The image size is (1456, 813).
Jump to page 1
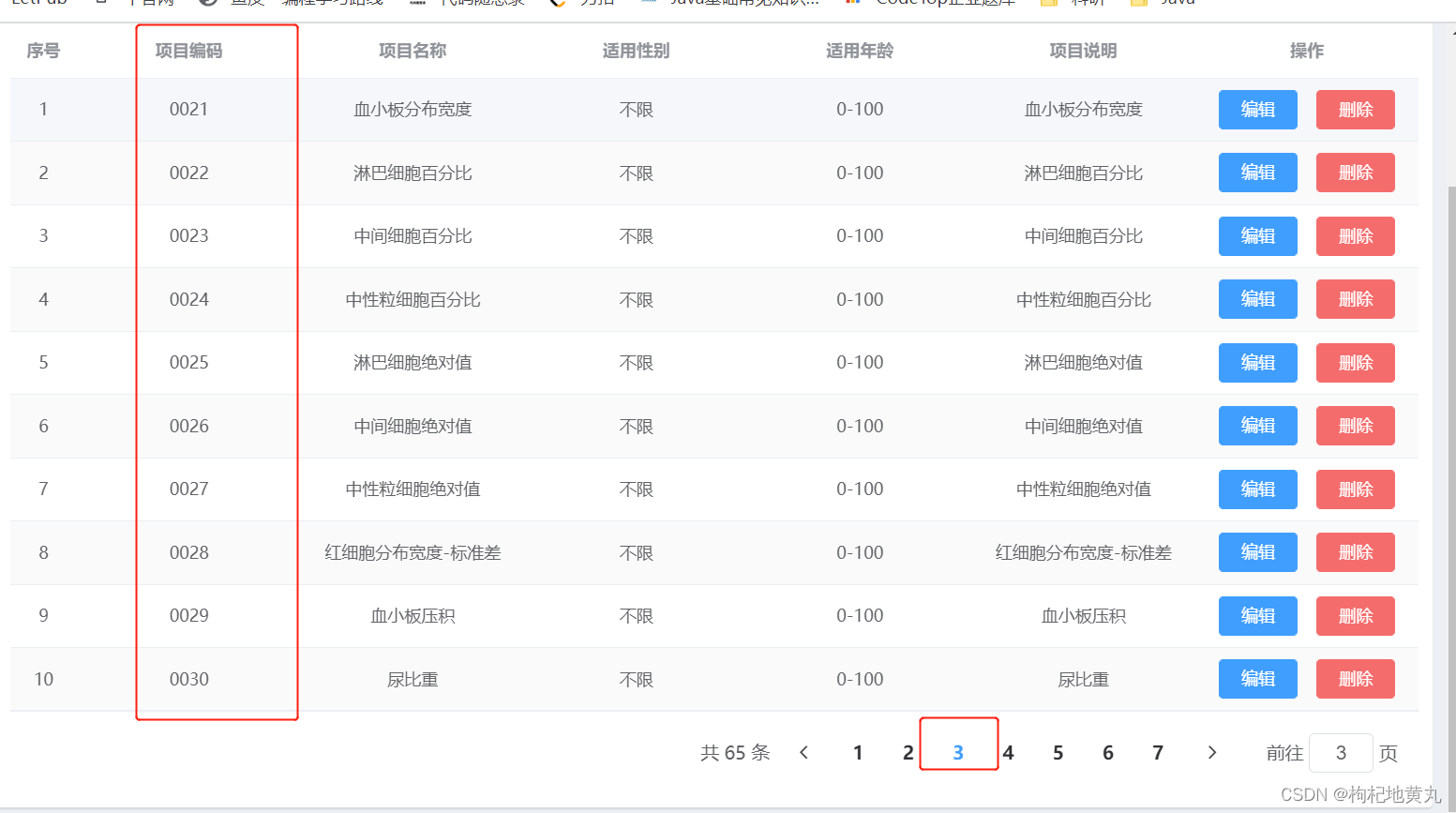pos(858,753)
